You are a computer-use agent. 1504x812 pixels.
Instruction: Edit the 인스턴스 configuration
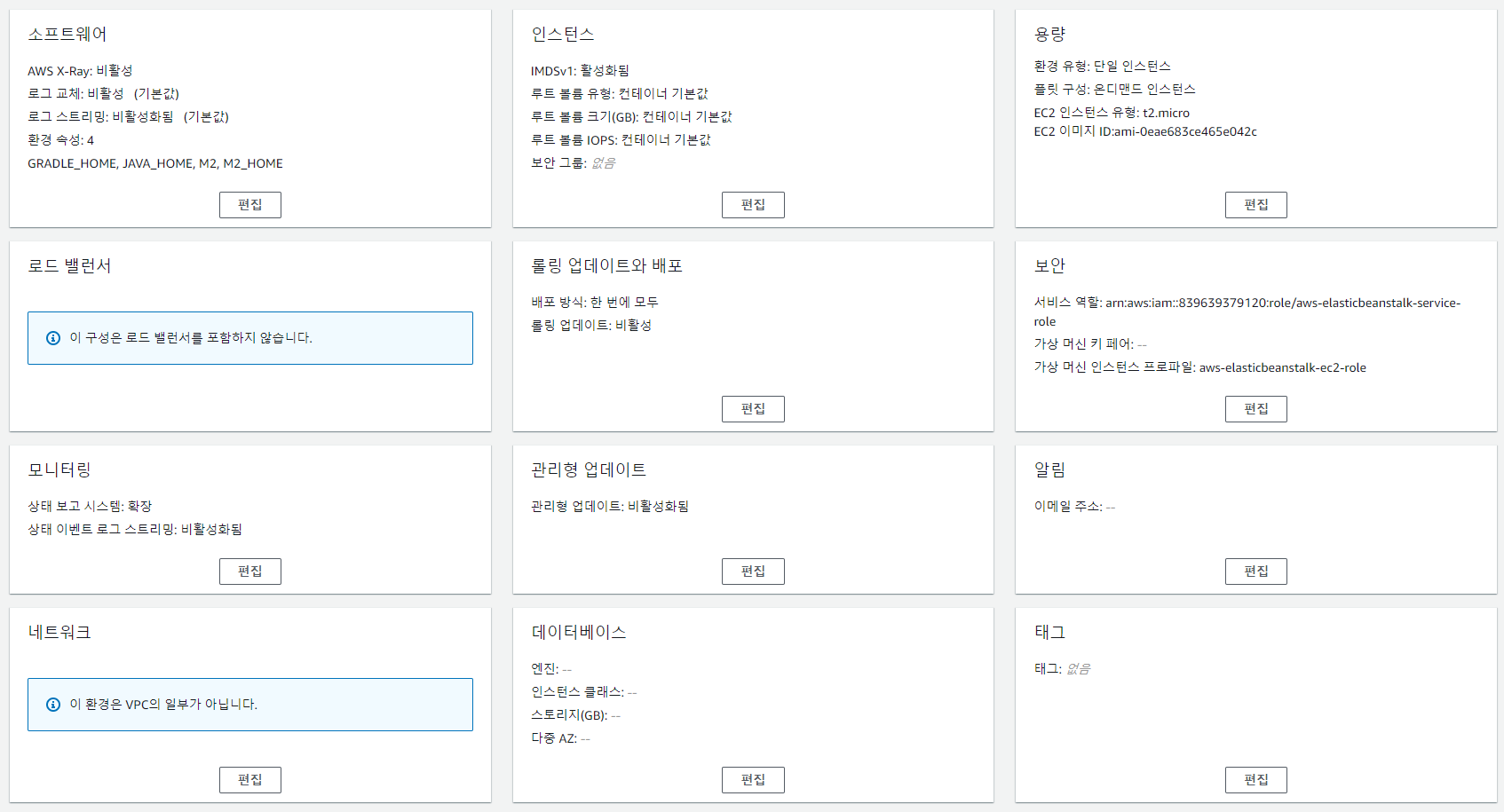point(753,205)
